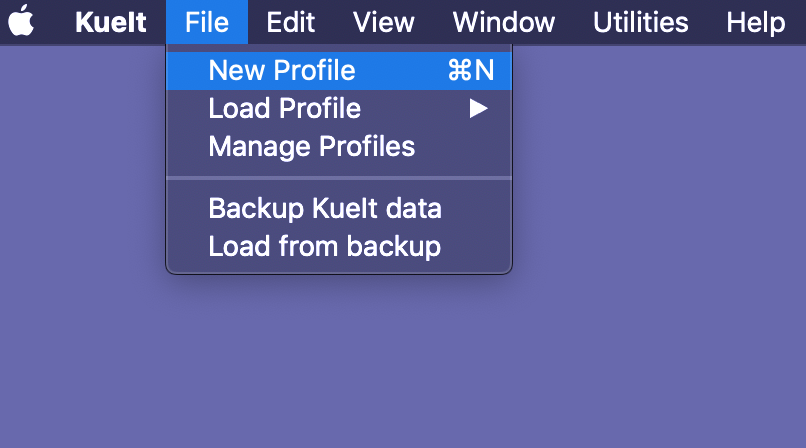Open the Help menu

click(756, 22)
